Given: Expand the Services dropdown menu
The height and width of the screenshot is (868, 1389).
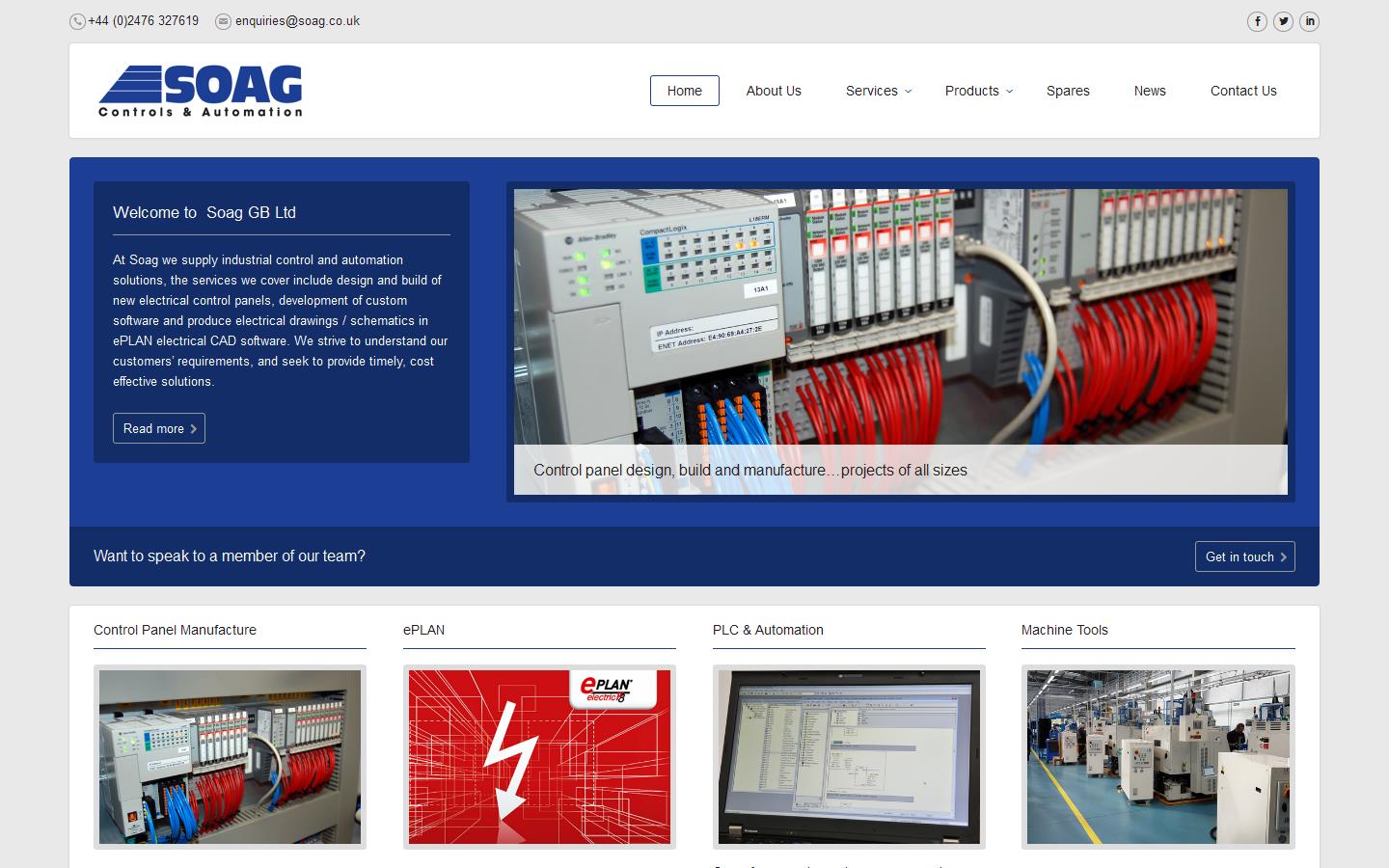Looking at the screenshot, I should pyautogui.click(x=878, y=91).
